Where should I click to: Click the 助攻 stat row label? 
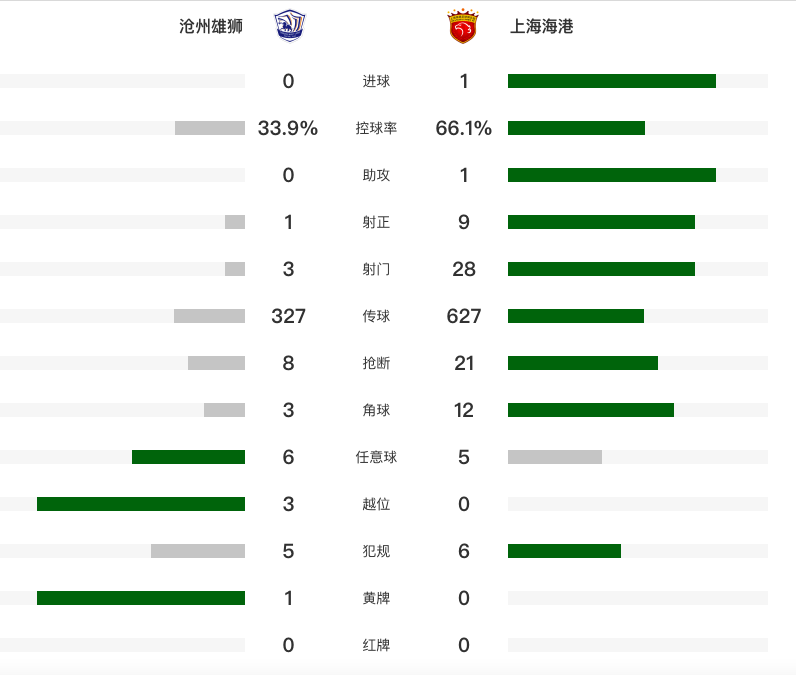click(x=376, y=175)
